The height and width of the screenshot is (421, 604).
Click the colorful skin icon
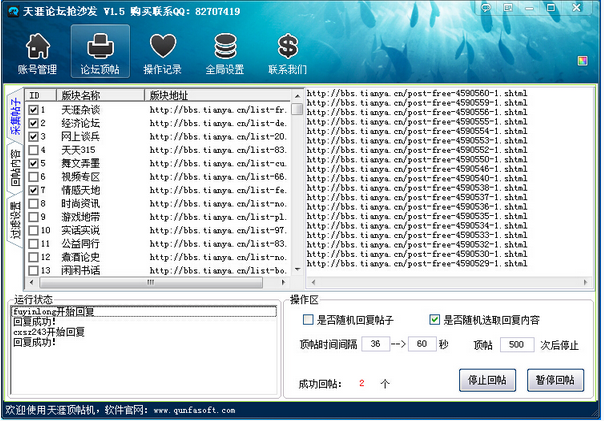coord(582,61)
